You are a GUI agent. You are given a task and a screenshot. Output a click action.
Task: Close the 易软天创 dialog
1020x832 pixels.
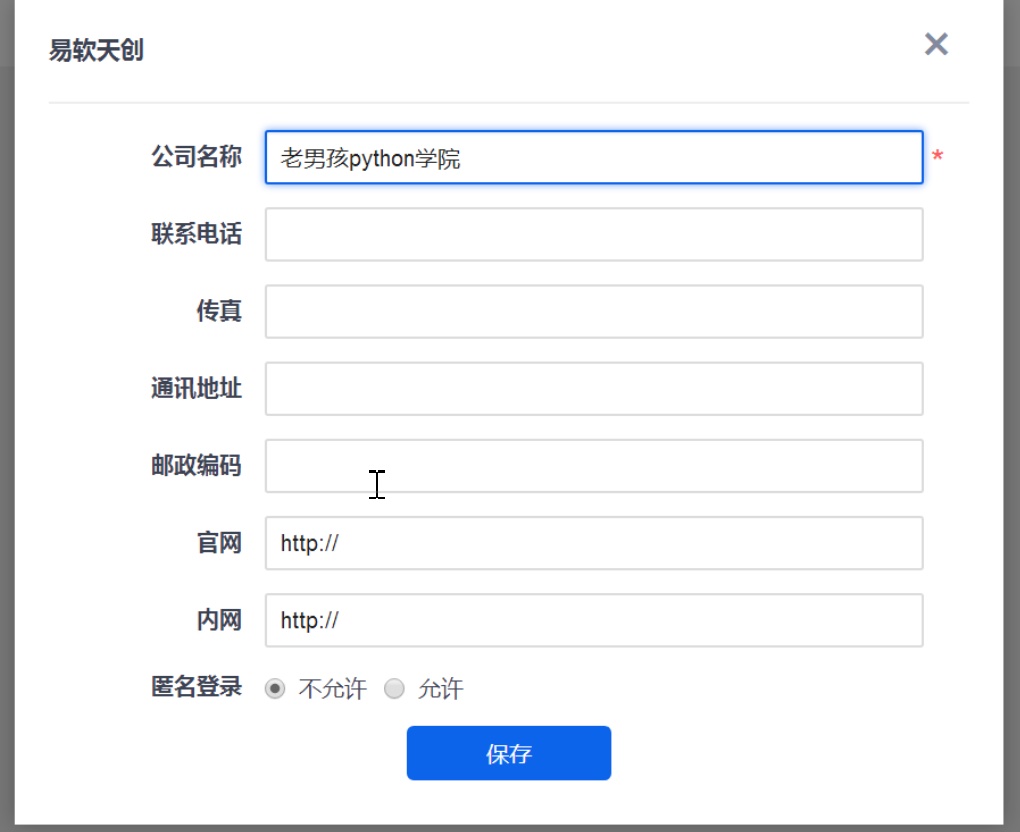point(936,44)
